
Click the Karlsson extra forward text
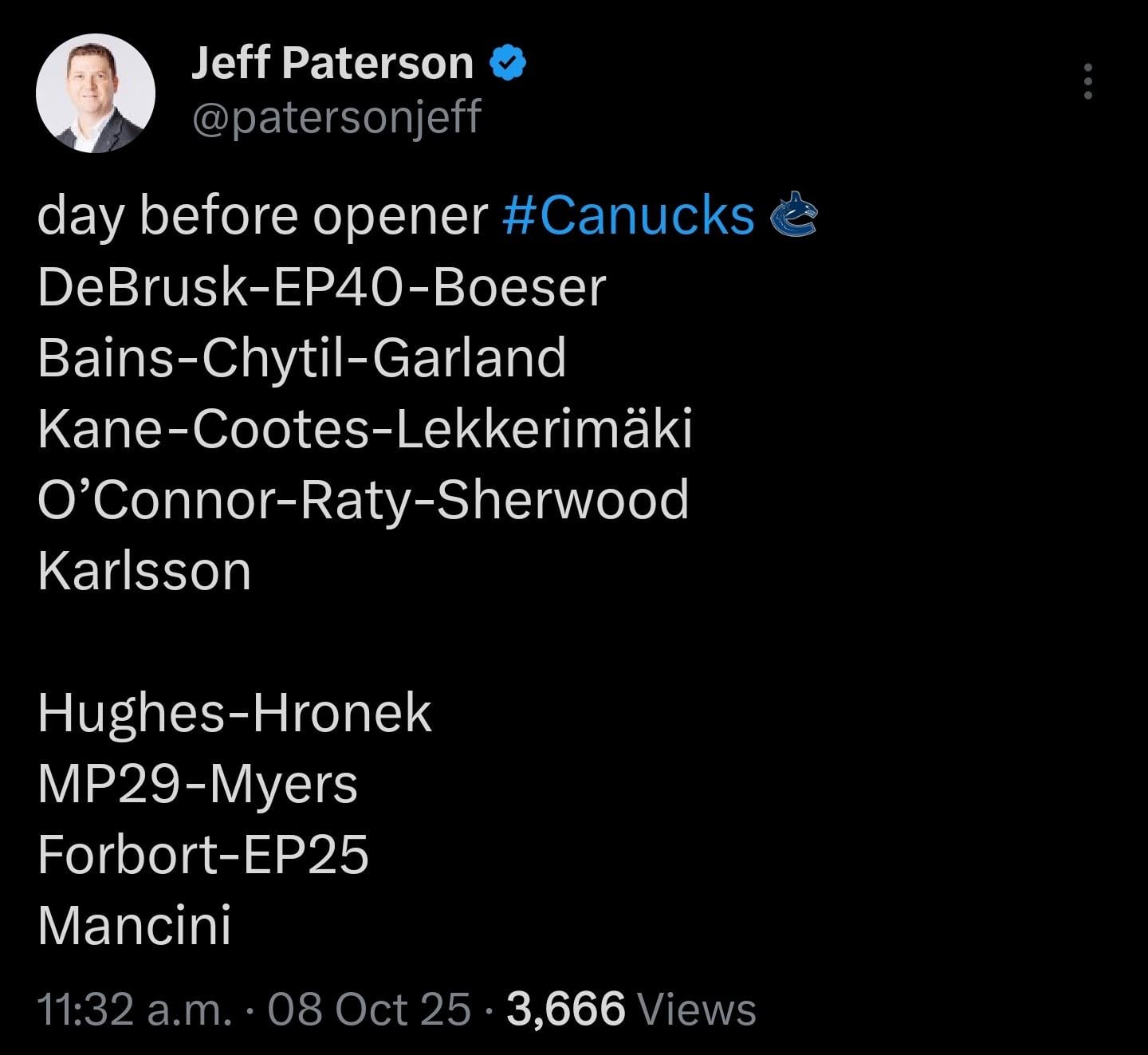point(144,571)
